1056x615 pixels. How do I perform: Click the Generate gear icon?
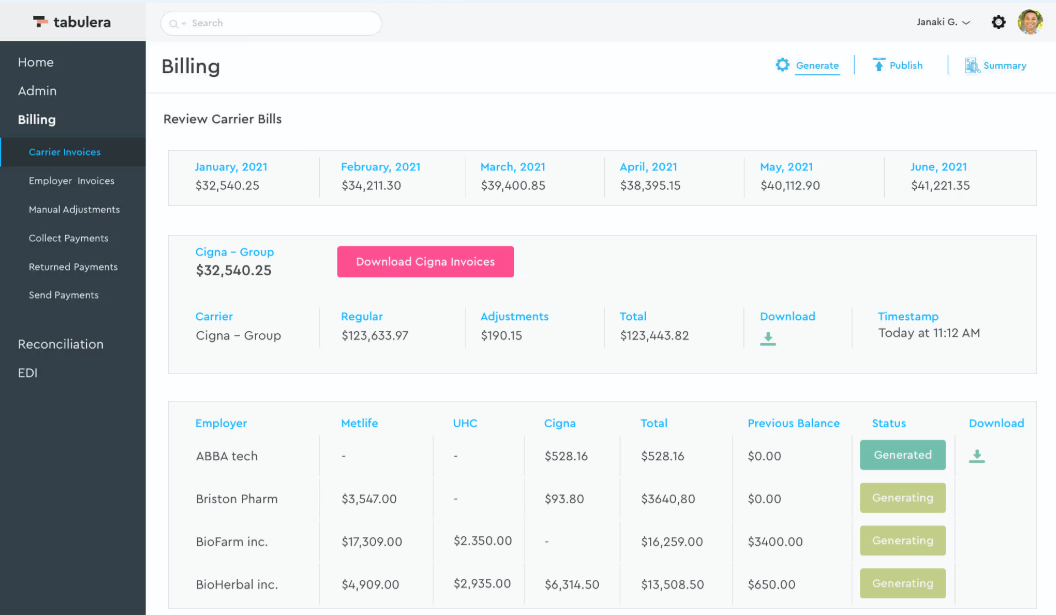(782, 65)
